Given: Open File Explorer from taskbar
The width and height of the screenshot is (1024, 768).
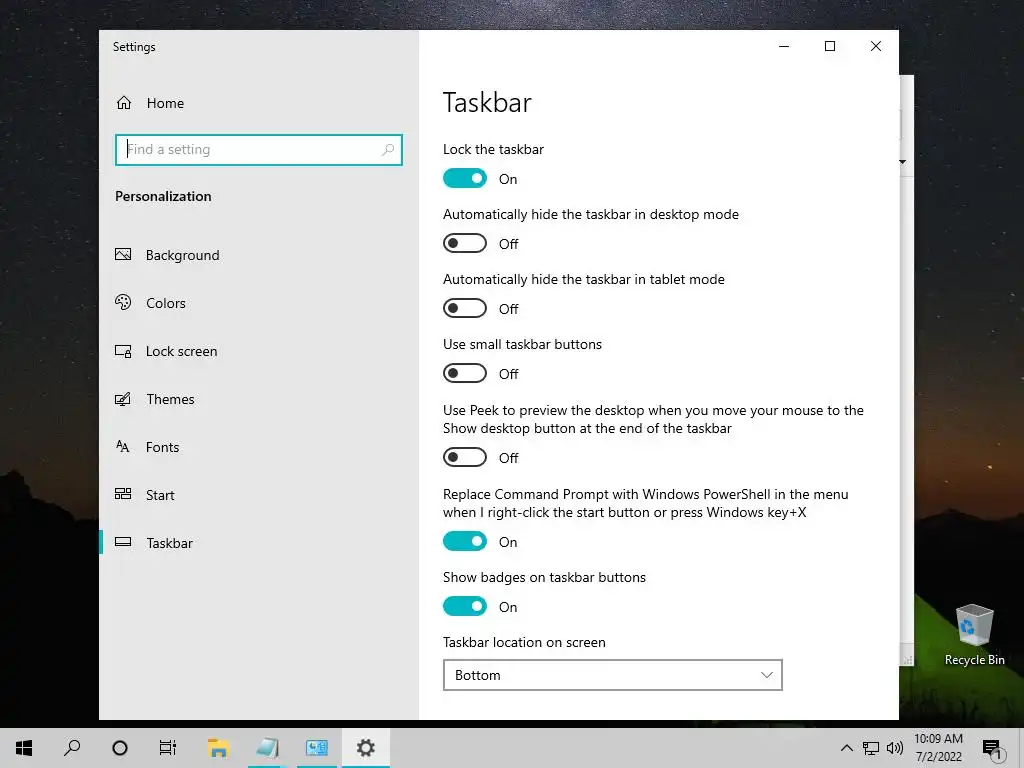Looking at the screenshot, I should [x=218, y=748].
